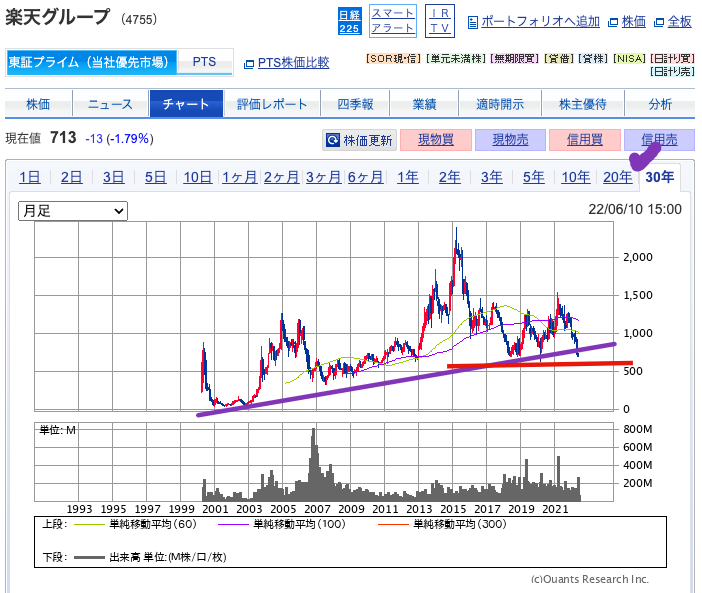
Task: Select the 10年 chart period
Action: click(x=576, y=177)
